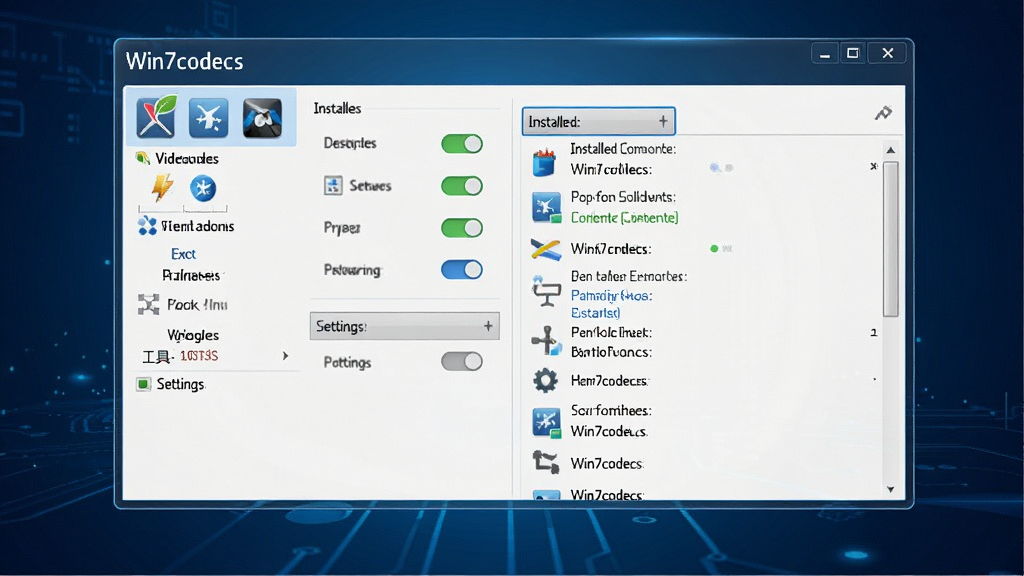
Task: Select the Ben tafien Eemortes monitor icon
Action: pos(545,291)
